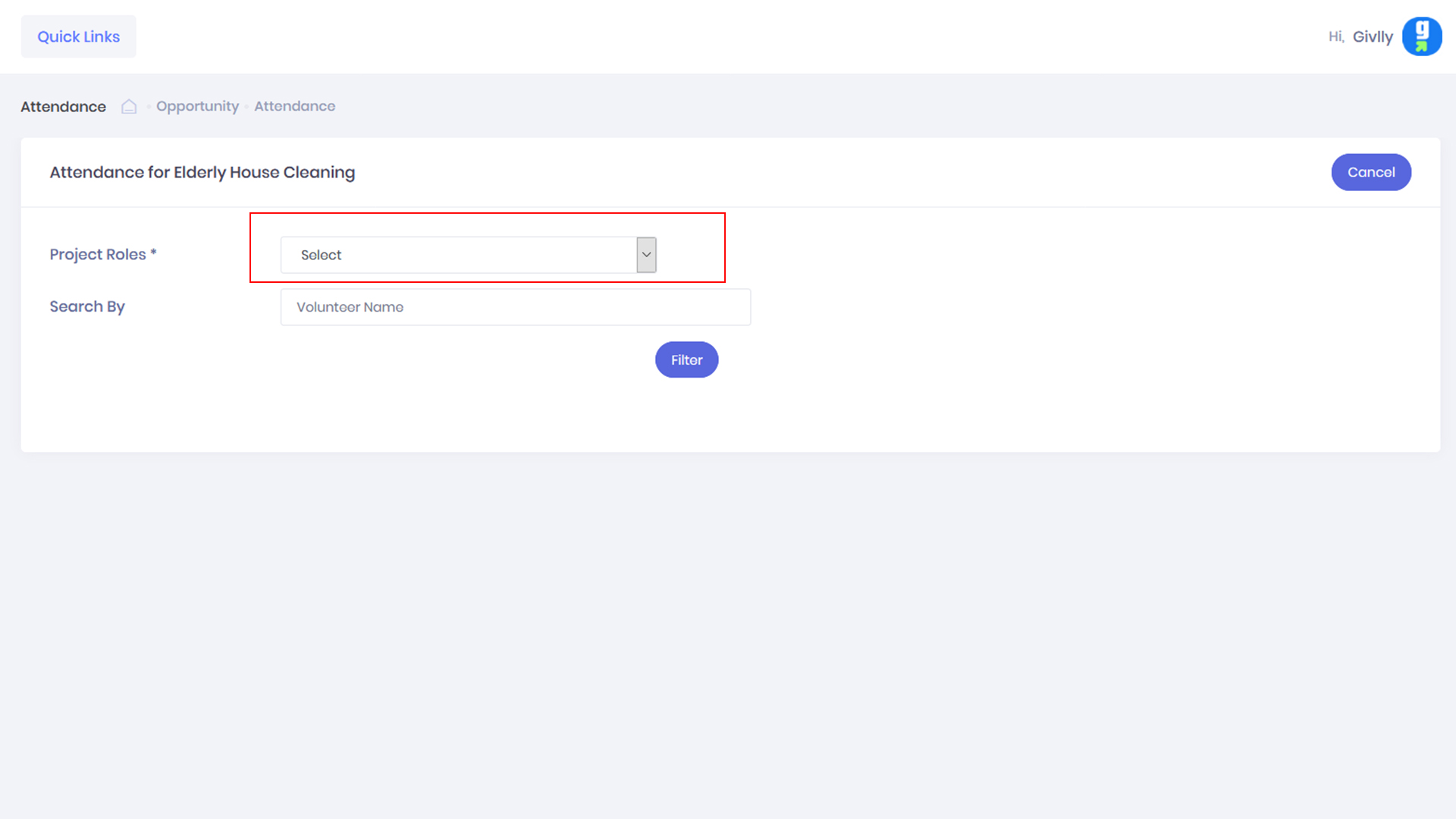The width and height of the screenshot is (1456, 819).
Task: Click the Attendance breadcrumb after Opportunity
Action: pos(294,107)
